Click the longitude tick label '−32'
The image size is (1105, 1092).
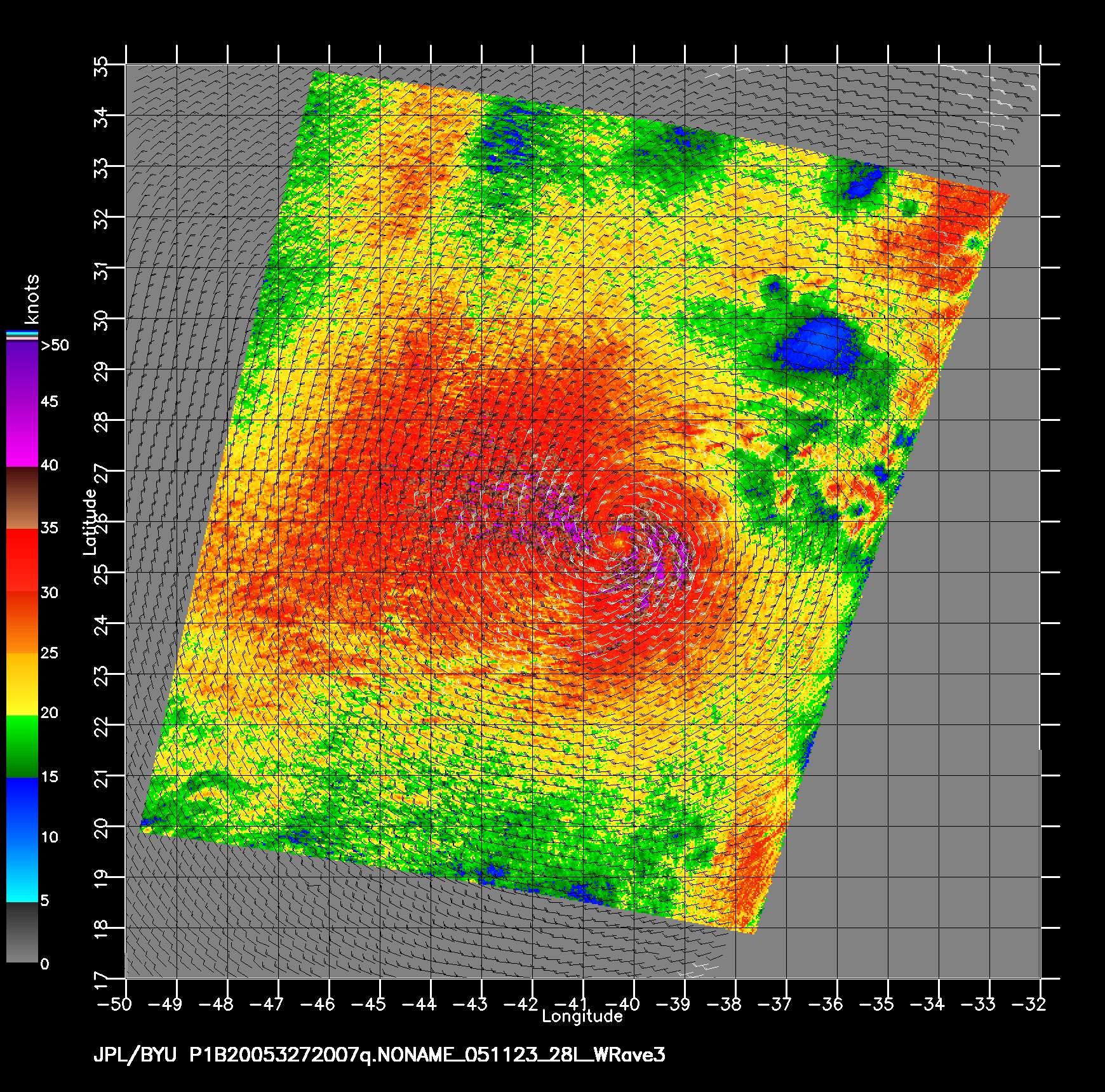[x=1029, y=1004]
